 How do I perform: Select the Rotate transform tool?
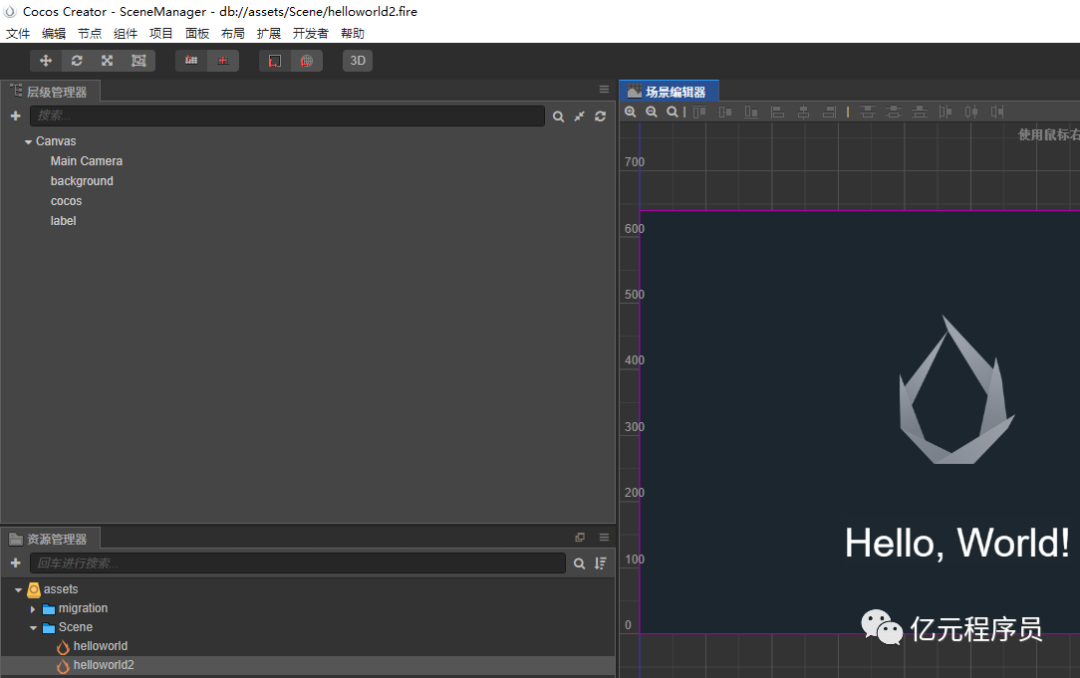76,61
